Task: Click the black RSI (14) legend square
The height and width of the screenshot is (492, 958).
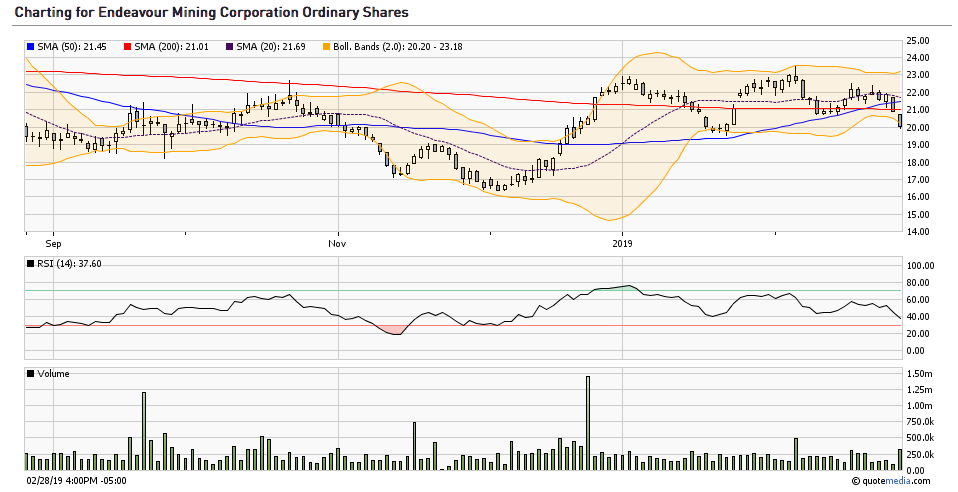Action: click(31, 264)
